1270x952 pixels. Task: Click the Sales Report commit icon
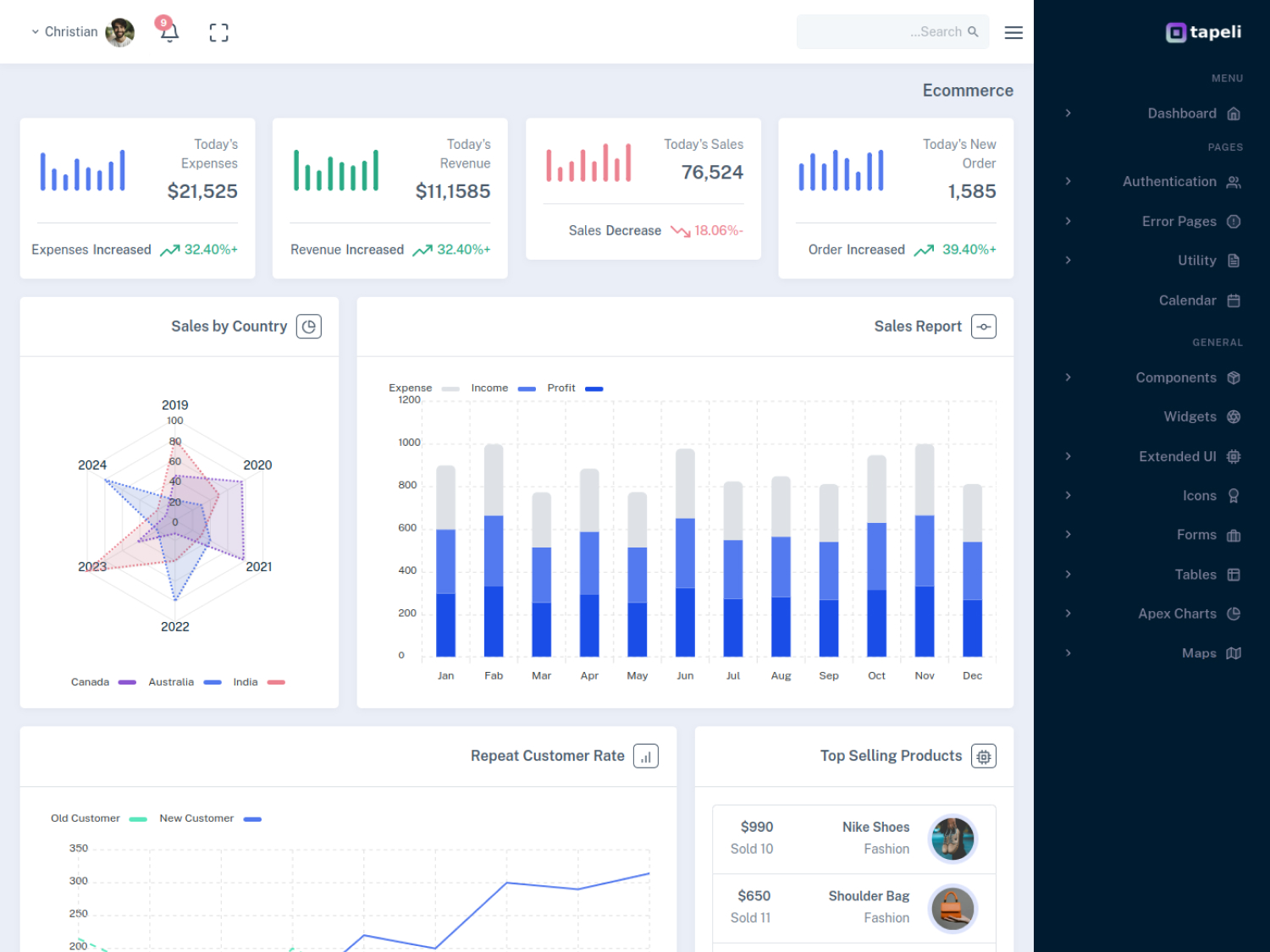click(984, 327)
